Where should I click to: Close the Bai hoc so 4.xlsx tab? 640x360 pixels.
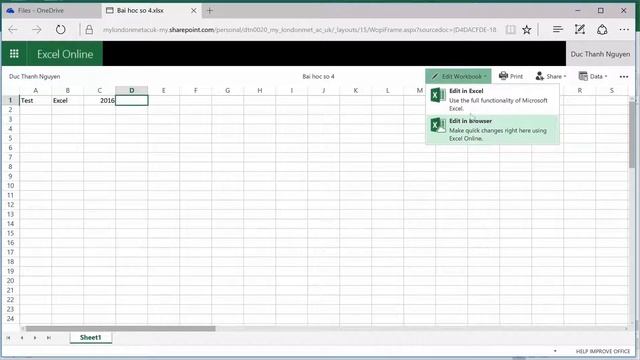click(x=194, y=11)
